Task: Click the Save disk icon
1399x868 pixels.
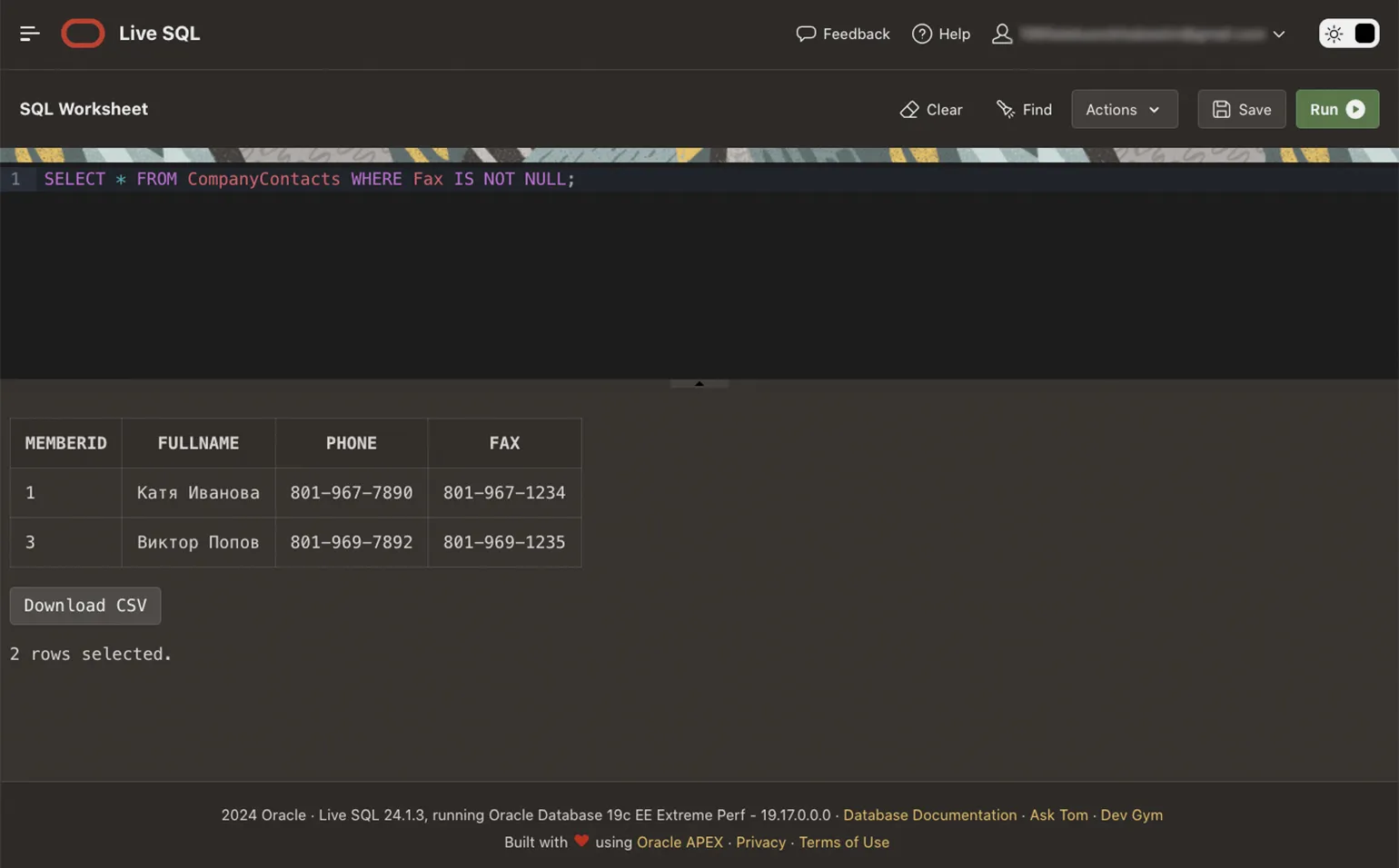Action: [1221, 110]
